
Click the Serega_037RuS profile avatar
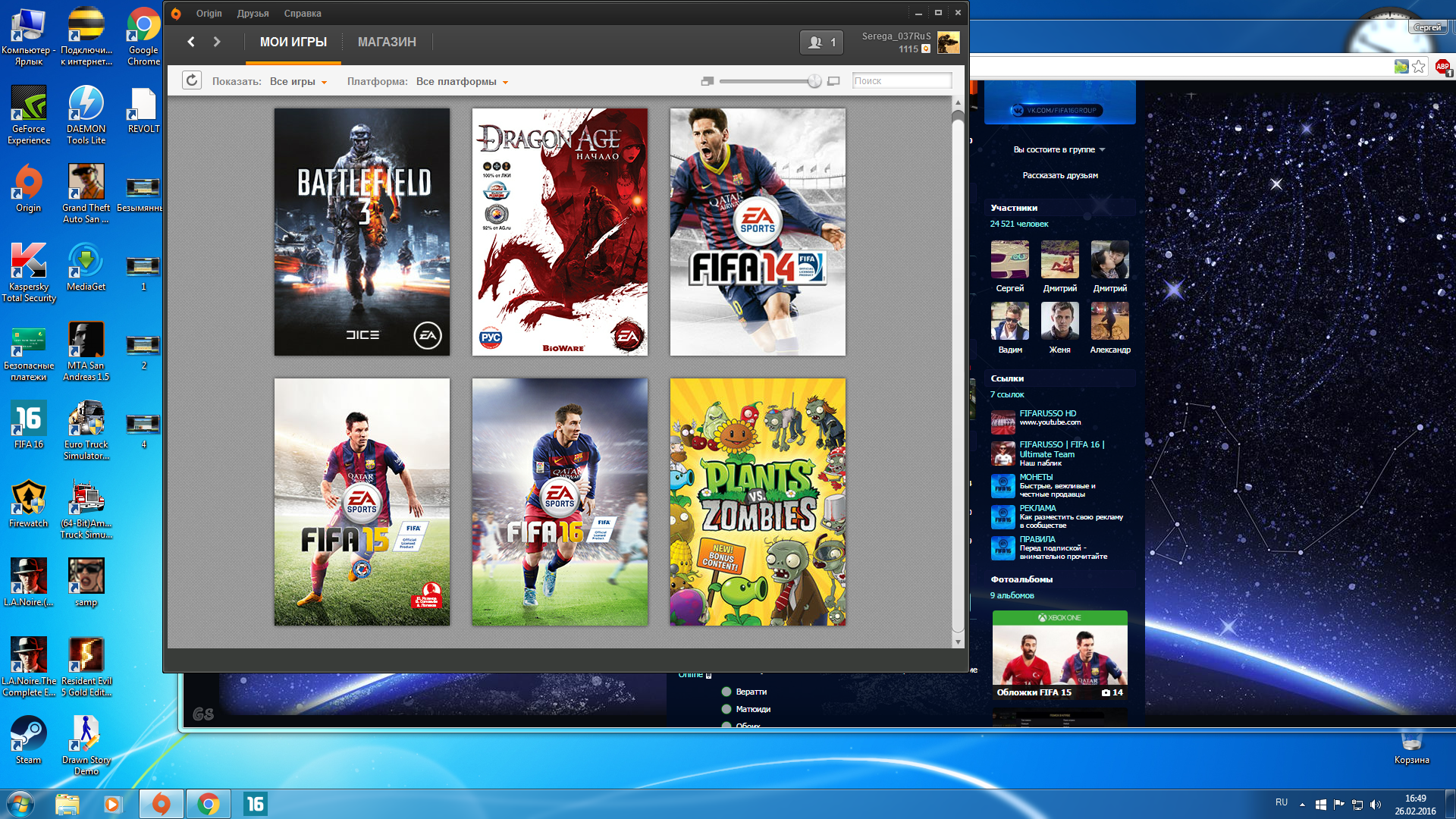click(x=948, y=42)
